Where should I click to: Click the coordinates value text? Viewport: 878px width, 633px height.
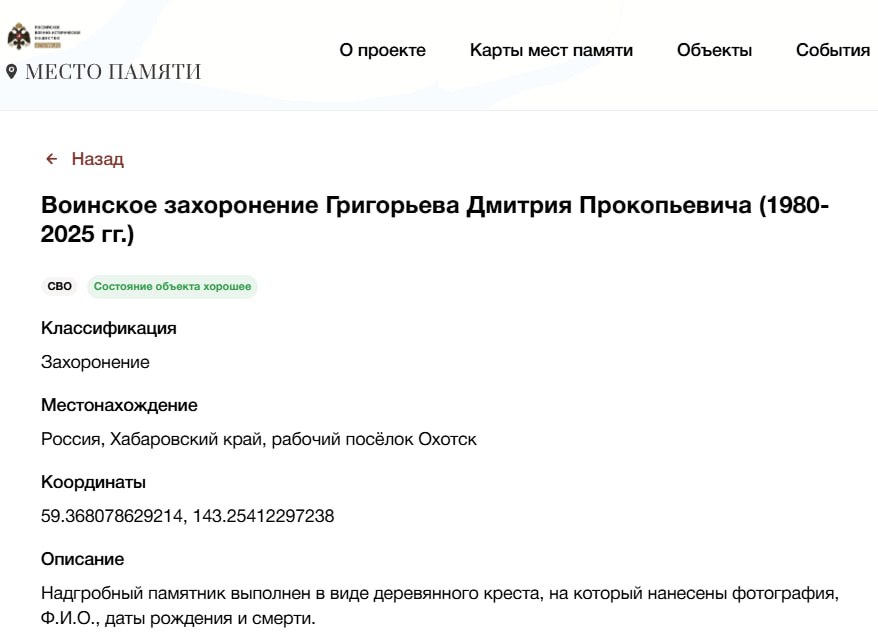(187, 517)
